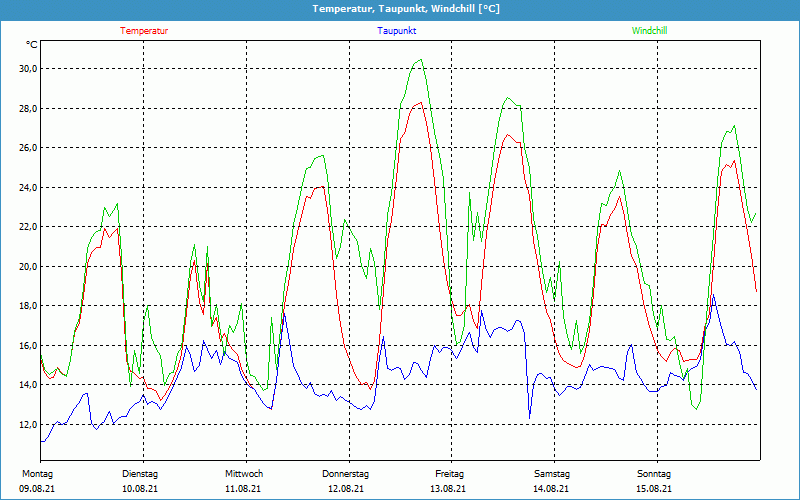Click the '10.08.21' date label
800x500 pixels.
140,489
